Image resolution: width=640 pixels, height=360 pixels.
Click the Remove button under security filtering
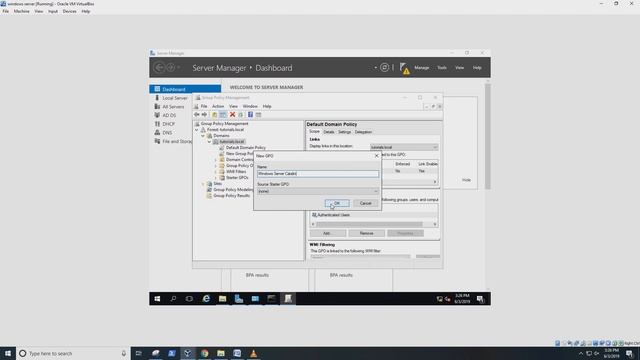(x=367, y=233)
